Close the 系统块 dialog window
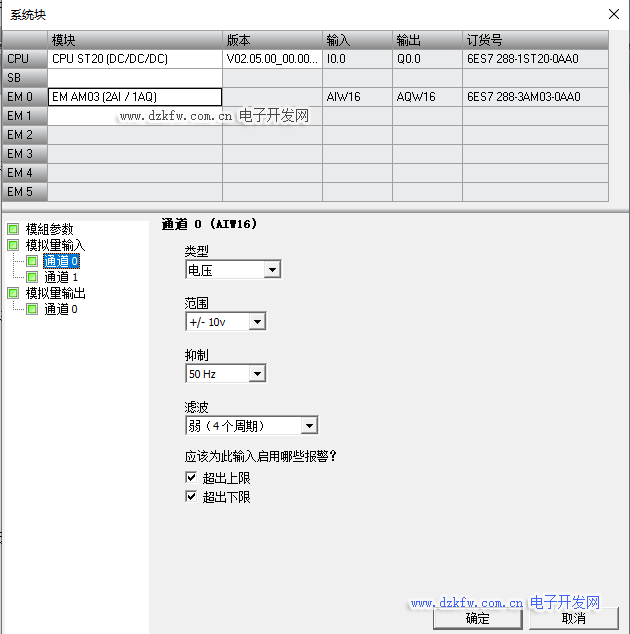This screenshot has width=630, height=634. (612, 14)
